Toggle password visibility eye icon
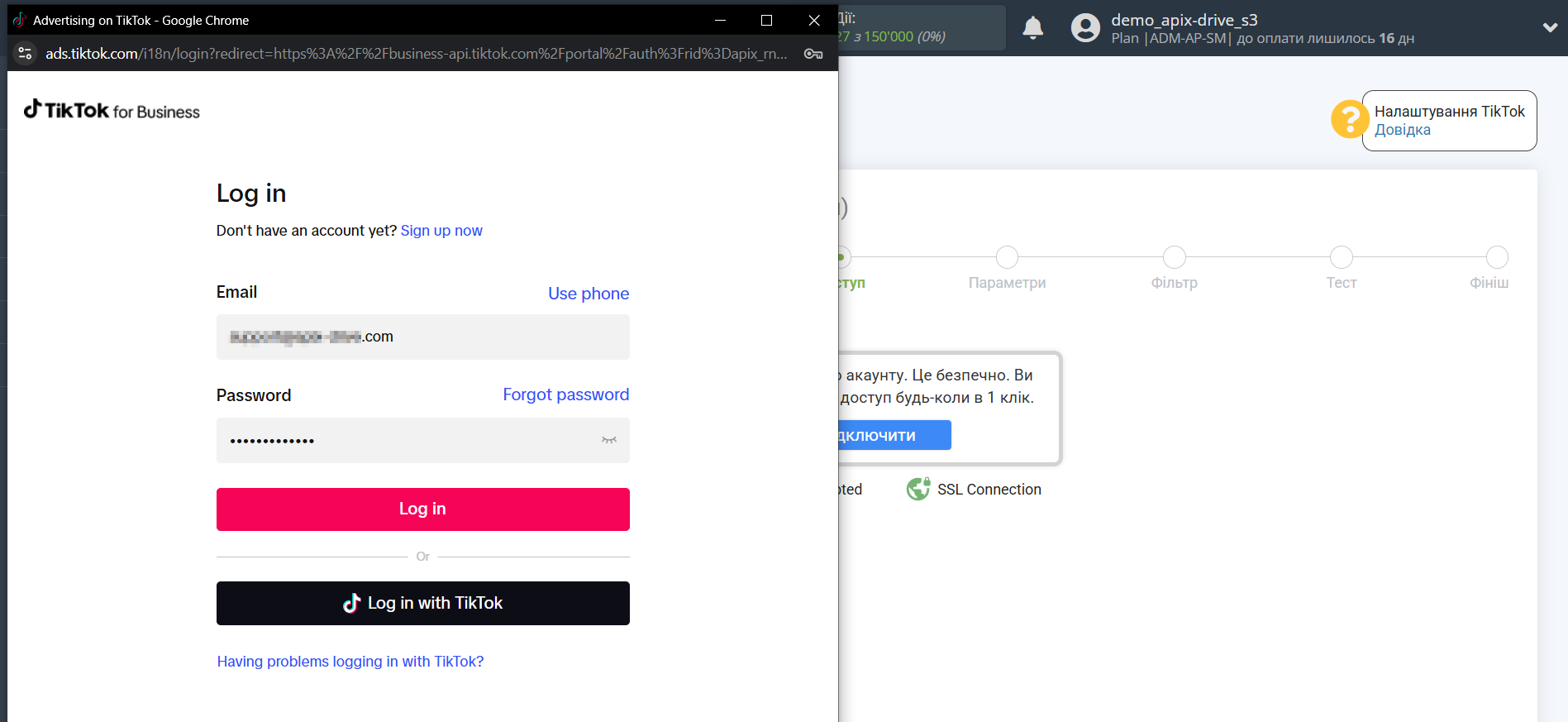Viewport: 1568px width, 722px height. point(609,440)
